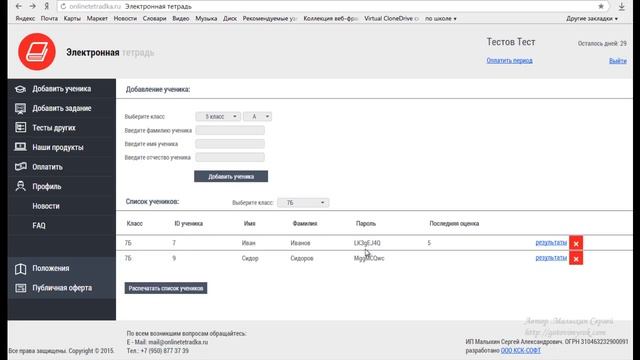
Task: Open the Диск bookmark
Action: coord(230,19)
